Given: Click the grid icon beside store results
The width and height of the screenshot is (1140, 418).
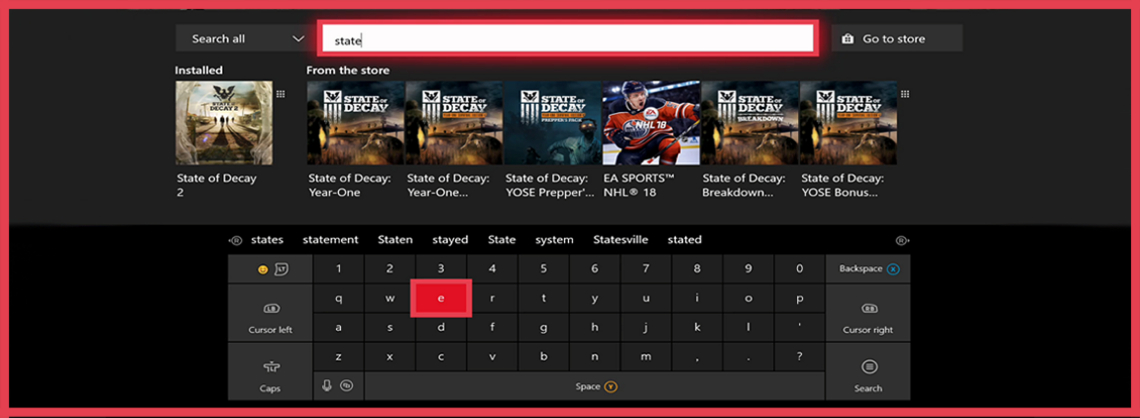Looking at the screenshot, I should (x=905, y=94).
